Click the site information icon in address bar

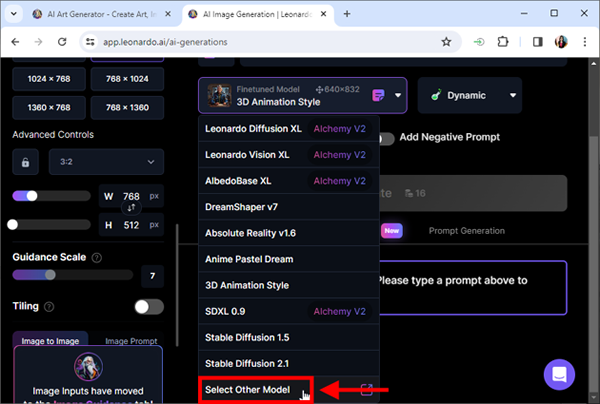(x=90, y=42)
